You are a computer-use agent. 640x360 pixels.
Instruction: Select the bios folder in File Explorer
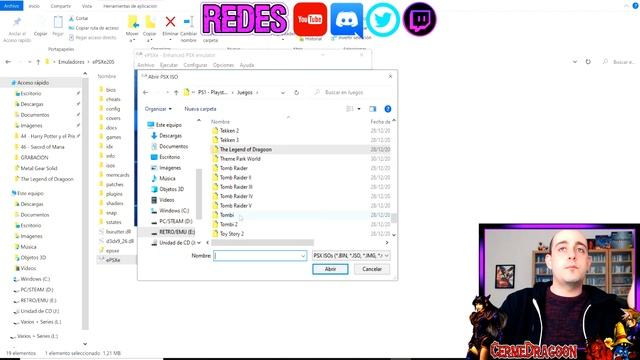point(111,90)
